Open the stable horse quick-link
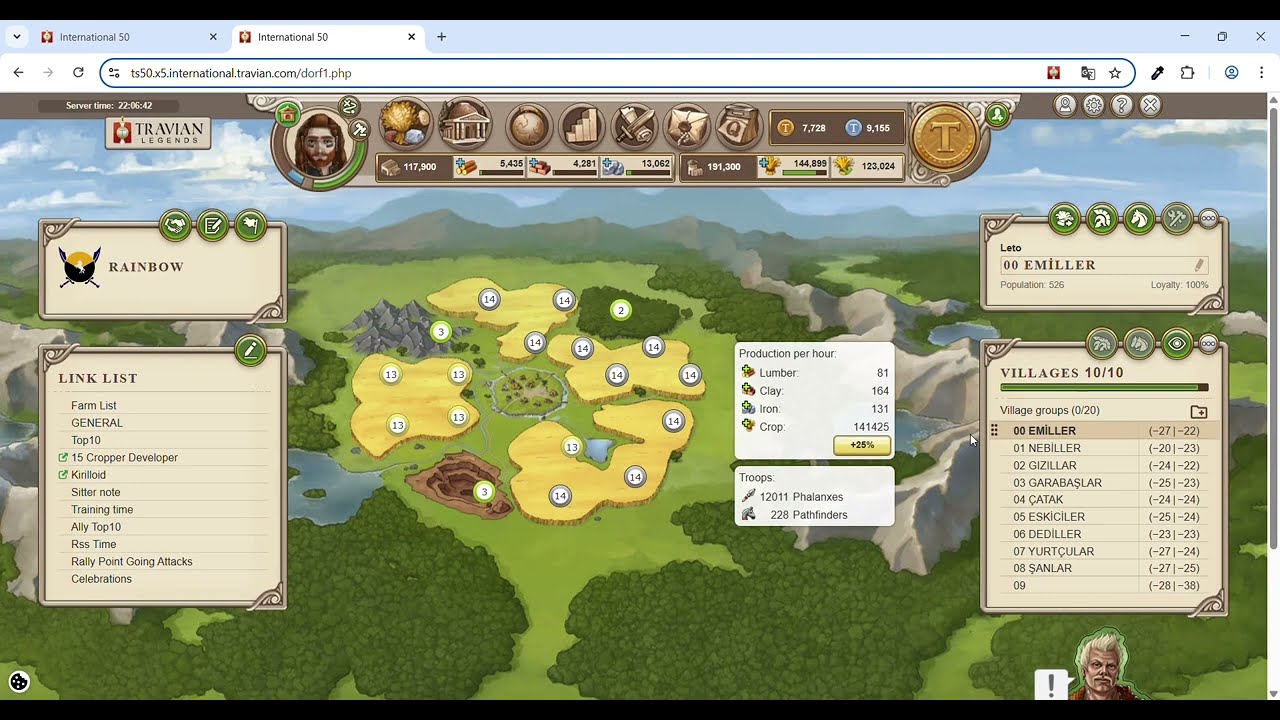1280x720 pixels. coord(1139,218)
